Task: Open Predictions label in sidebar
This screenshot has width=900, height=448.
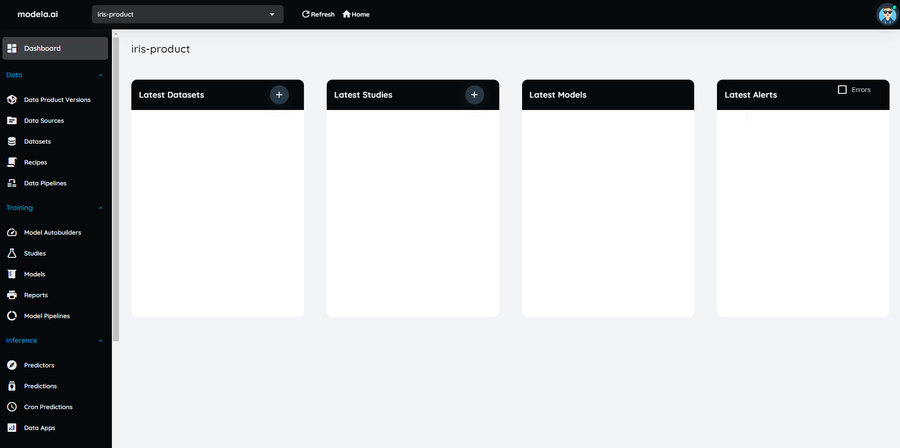Action: click(41, 386)
